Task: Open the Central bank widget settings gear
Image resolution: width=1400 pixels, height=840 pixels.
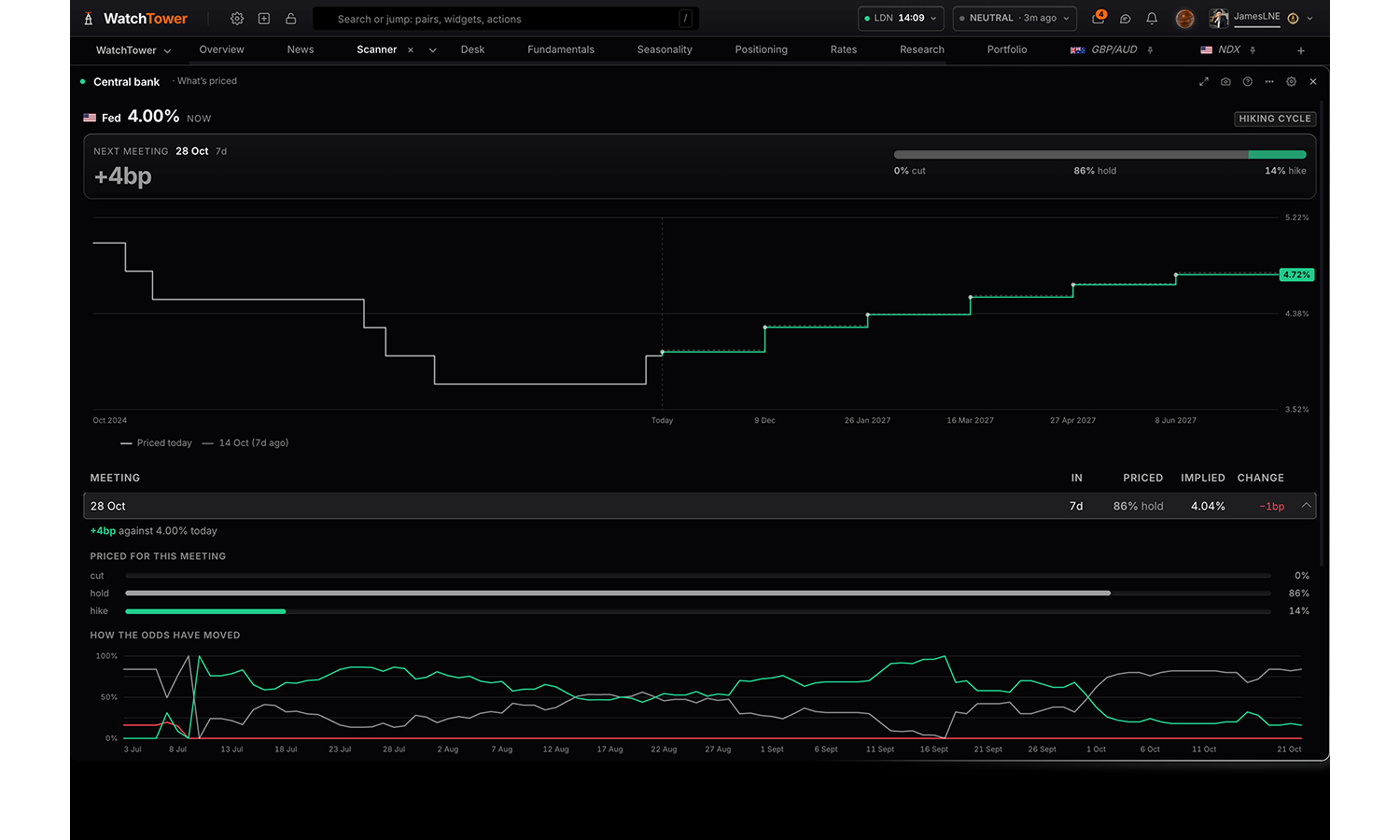Action: (1292, 82)
